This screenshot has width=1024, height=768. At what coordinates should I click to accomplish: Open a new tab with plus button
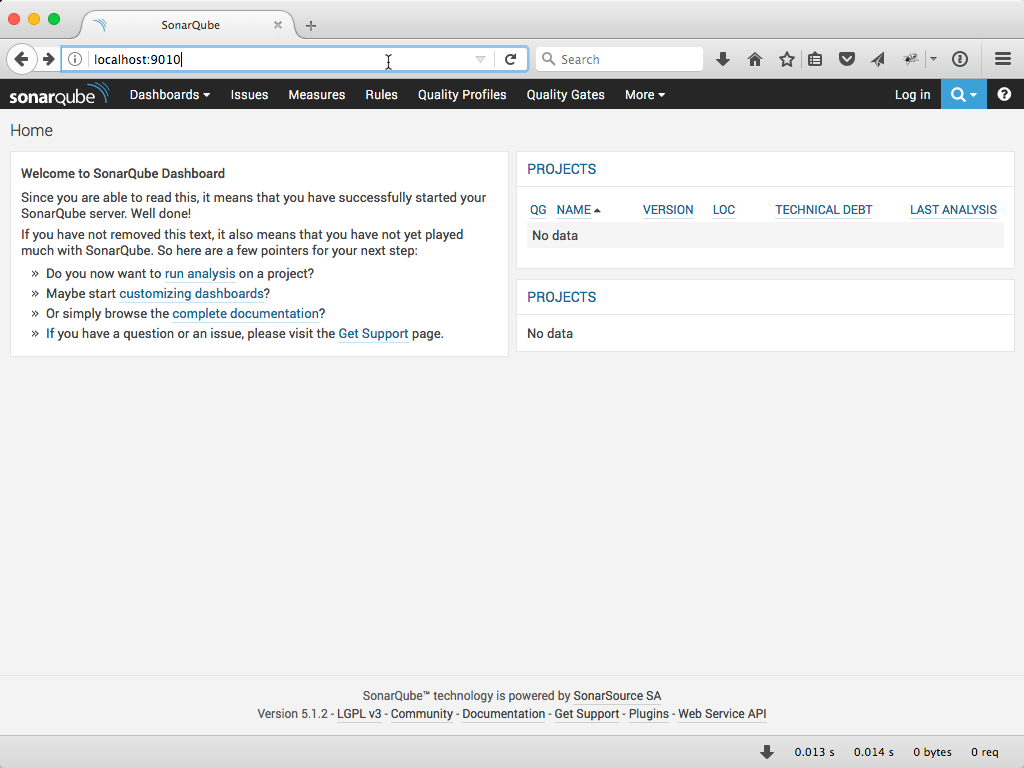click(x=311, y=26)
